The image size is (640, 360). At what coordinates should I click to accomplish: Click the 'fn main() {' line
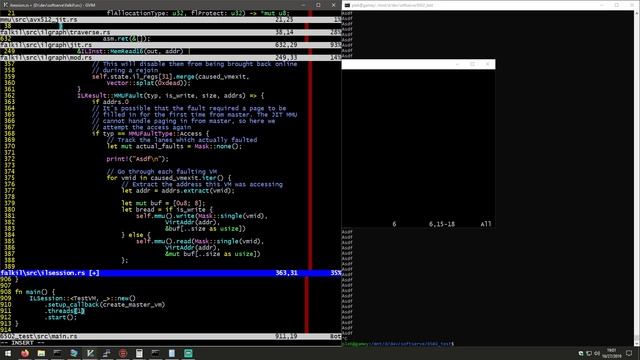point(35,292)
